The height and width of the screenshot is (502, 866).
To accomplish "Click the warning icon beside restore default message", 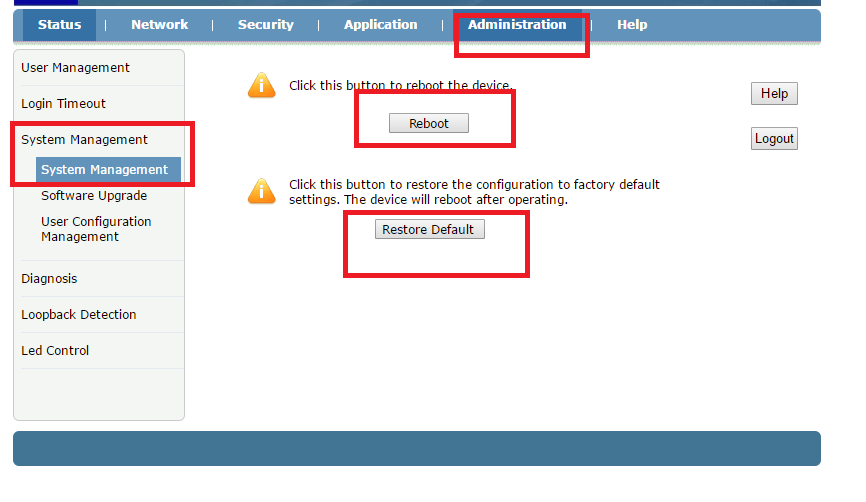I will pos(261,191).
